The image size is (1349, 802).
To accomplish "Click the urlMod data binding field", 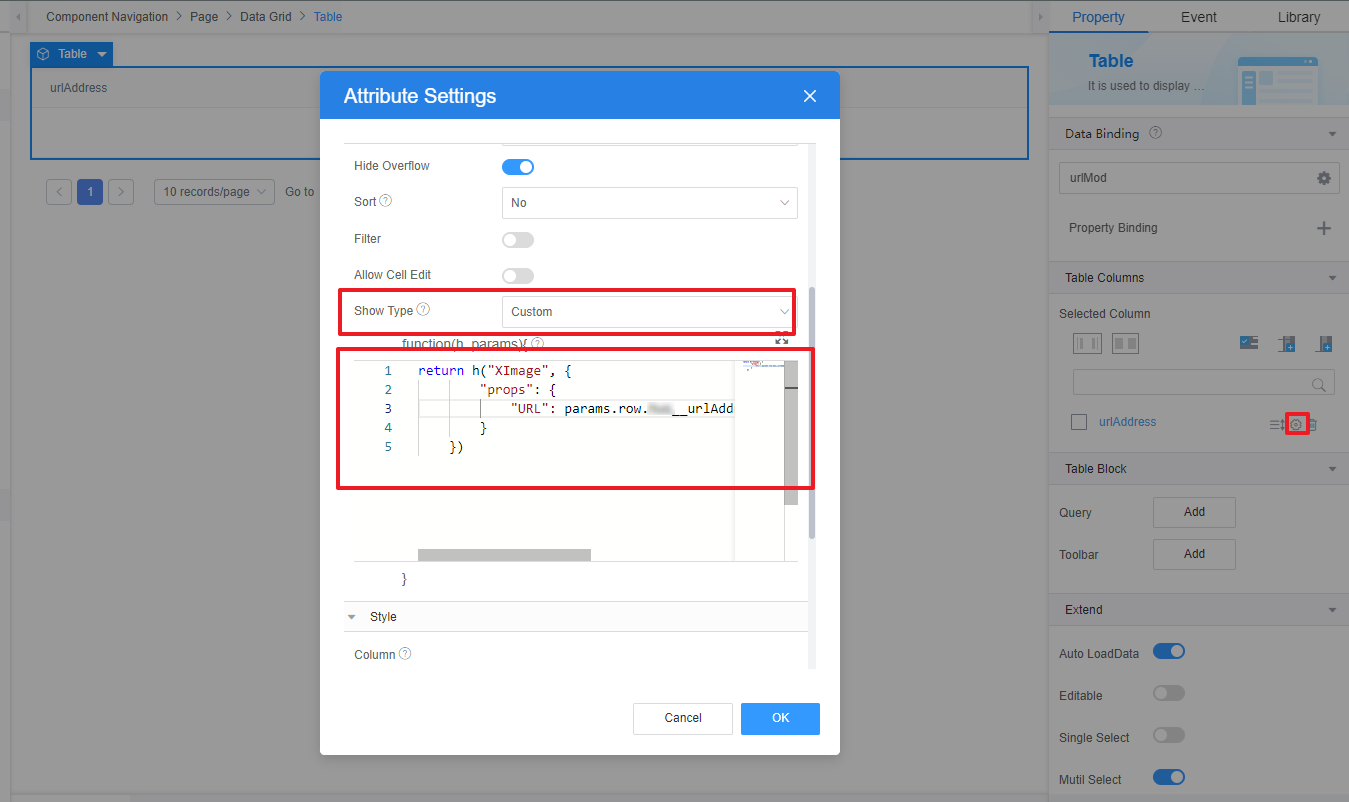I will click(x=1197, y=178).
